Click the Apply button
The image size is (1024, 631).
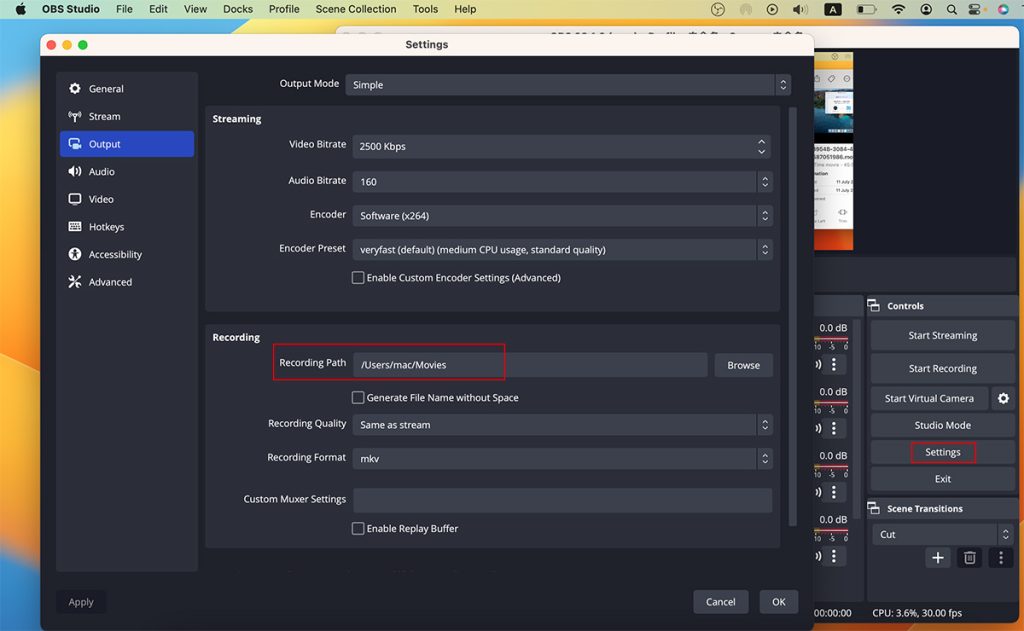click(81, 602)
